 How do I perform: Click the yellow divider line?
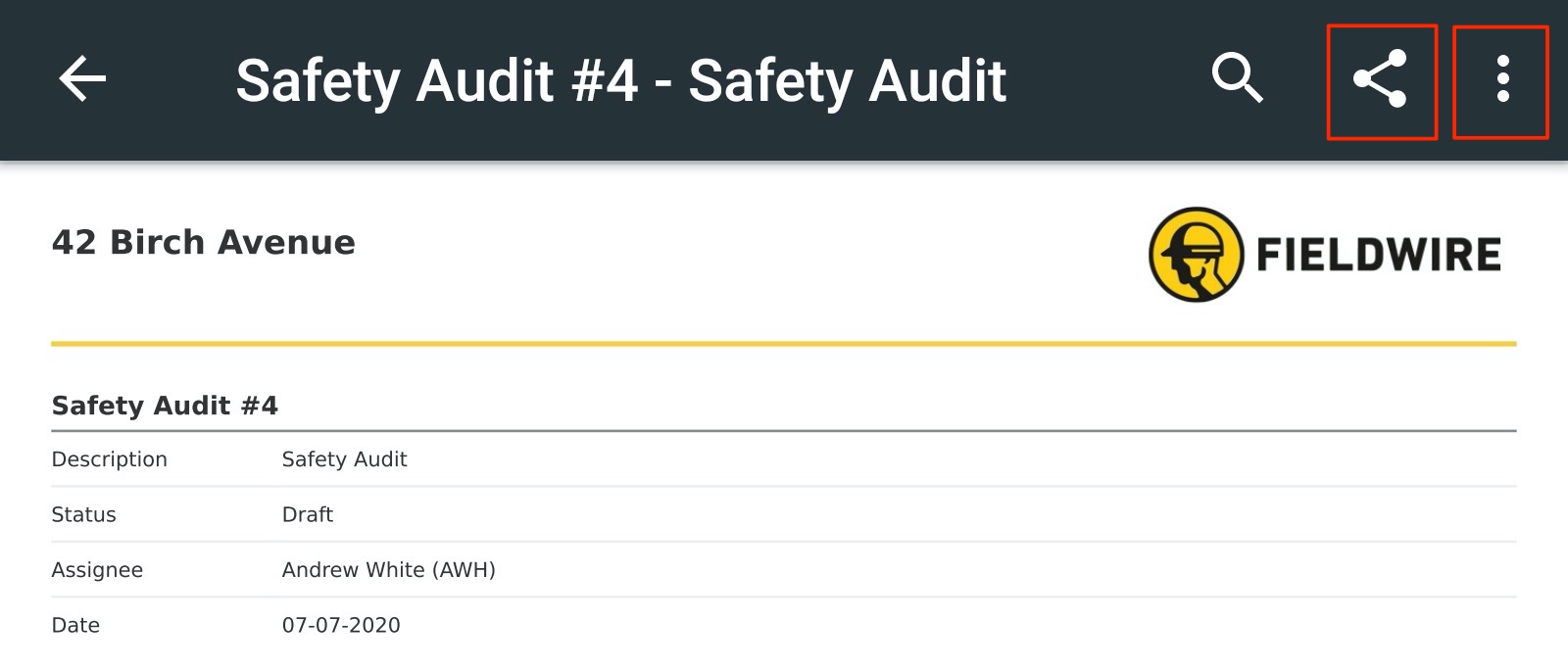[784, 344]
